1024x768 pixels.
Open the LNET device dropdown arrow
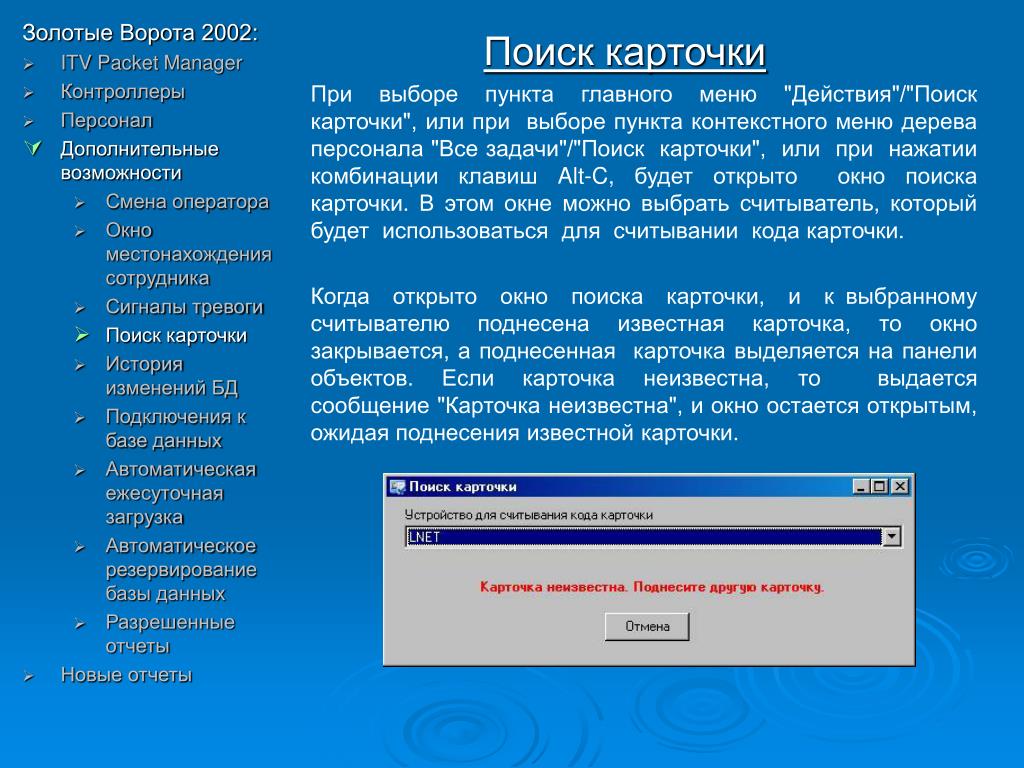tap(891, 537)
